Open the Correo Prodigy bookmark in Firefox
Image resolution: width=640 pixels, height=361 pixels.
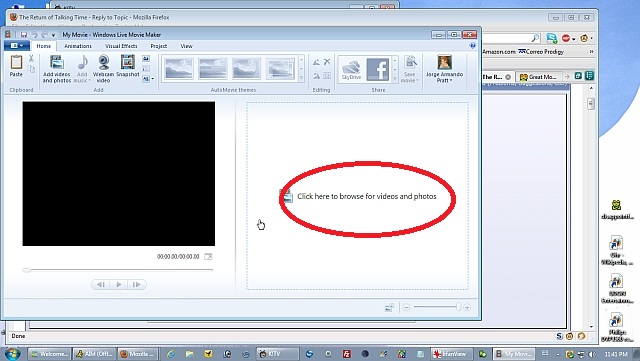click(541, 52)
